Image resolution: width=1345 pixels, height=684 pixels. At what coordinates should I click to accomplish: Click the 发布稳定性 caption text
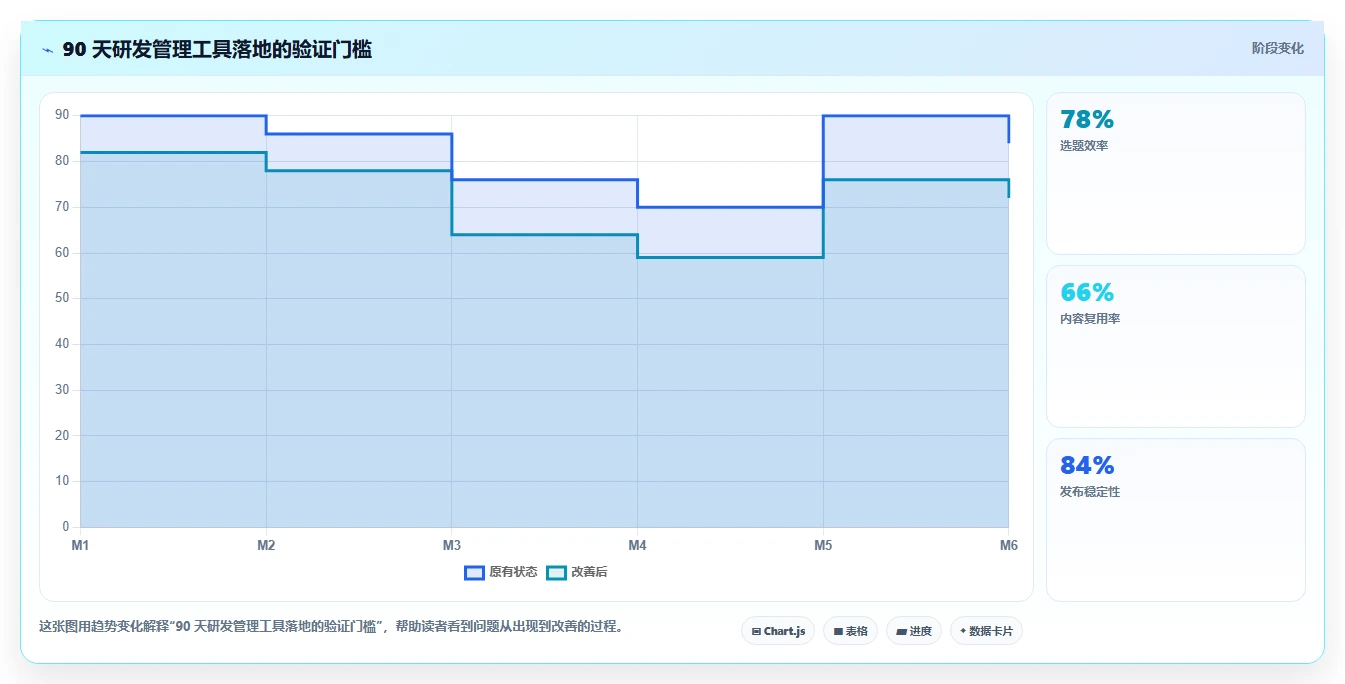(1090, 492)
